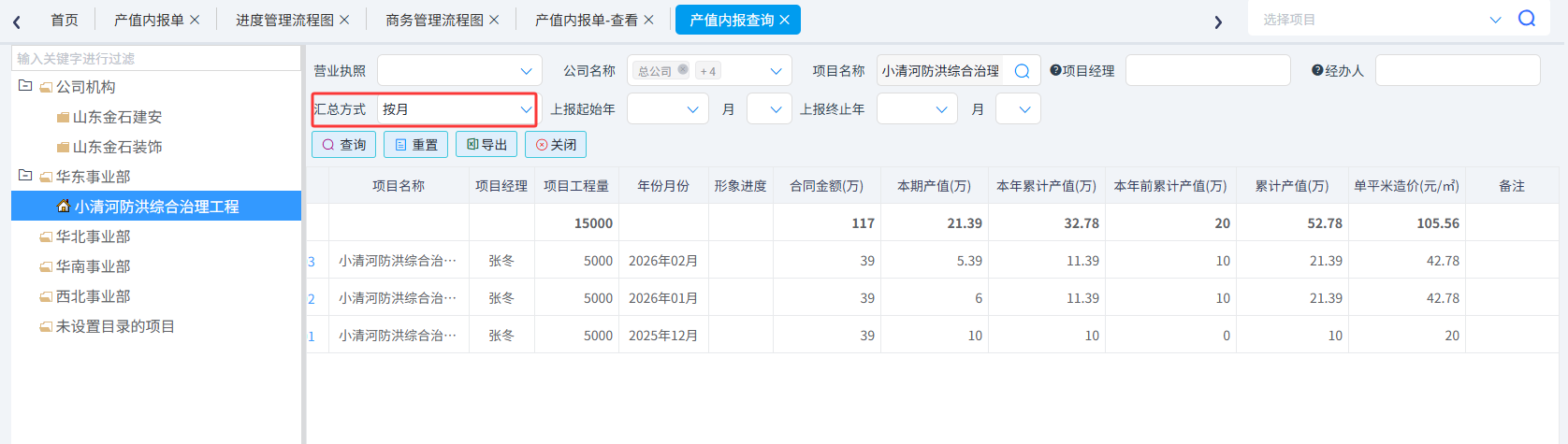Screen dimensions: 1568x444
Task: Click the 2026年01月 cell
Action: (x=663, y=298)
